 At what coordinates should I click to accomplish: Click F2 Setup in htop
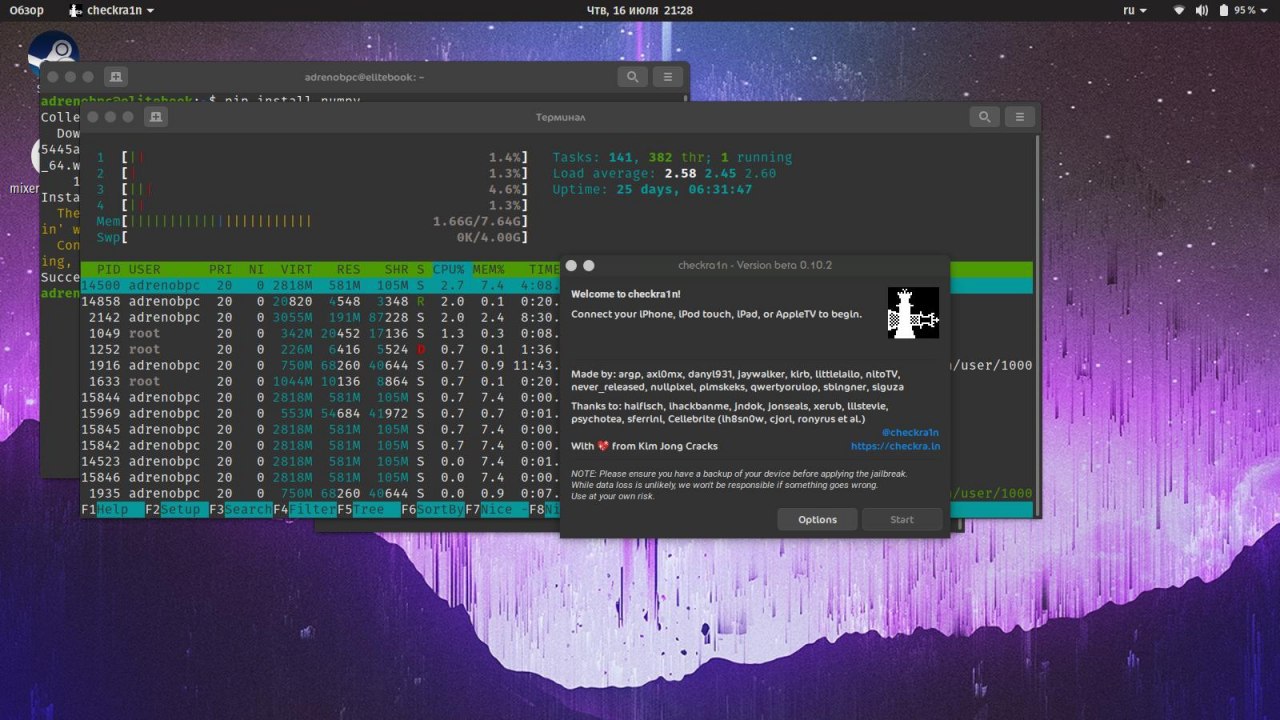pos(176,509)
